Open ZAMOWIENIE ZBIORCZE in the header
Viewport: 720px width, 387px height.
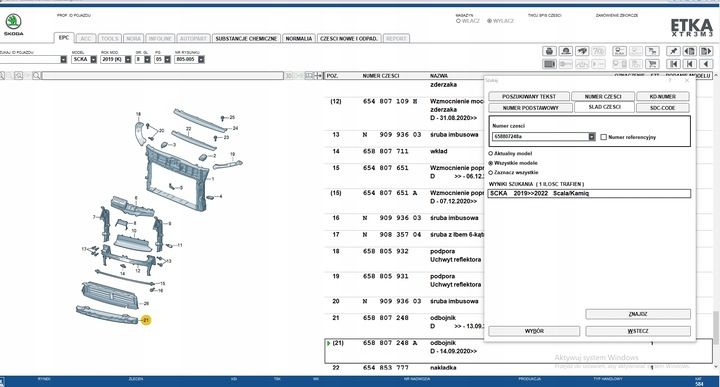617,15
